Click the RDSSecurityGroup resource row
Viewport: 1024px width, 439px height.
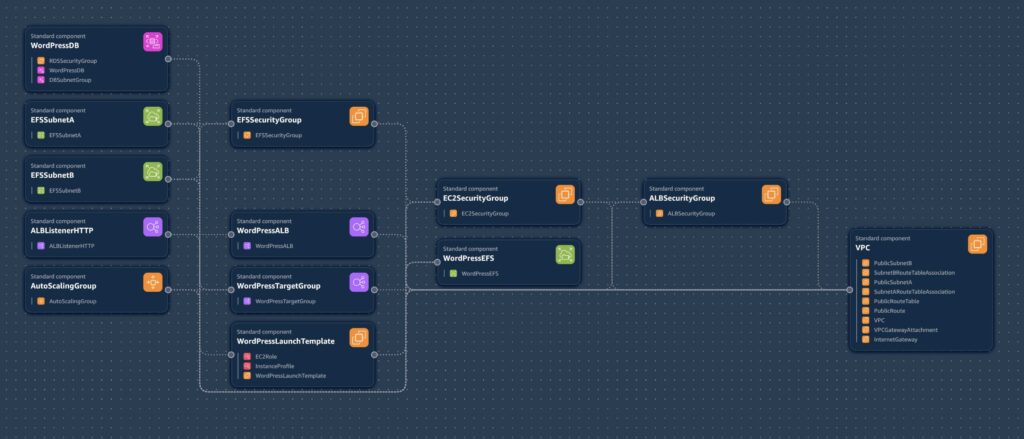point(67,61)
